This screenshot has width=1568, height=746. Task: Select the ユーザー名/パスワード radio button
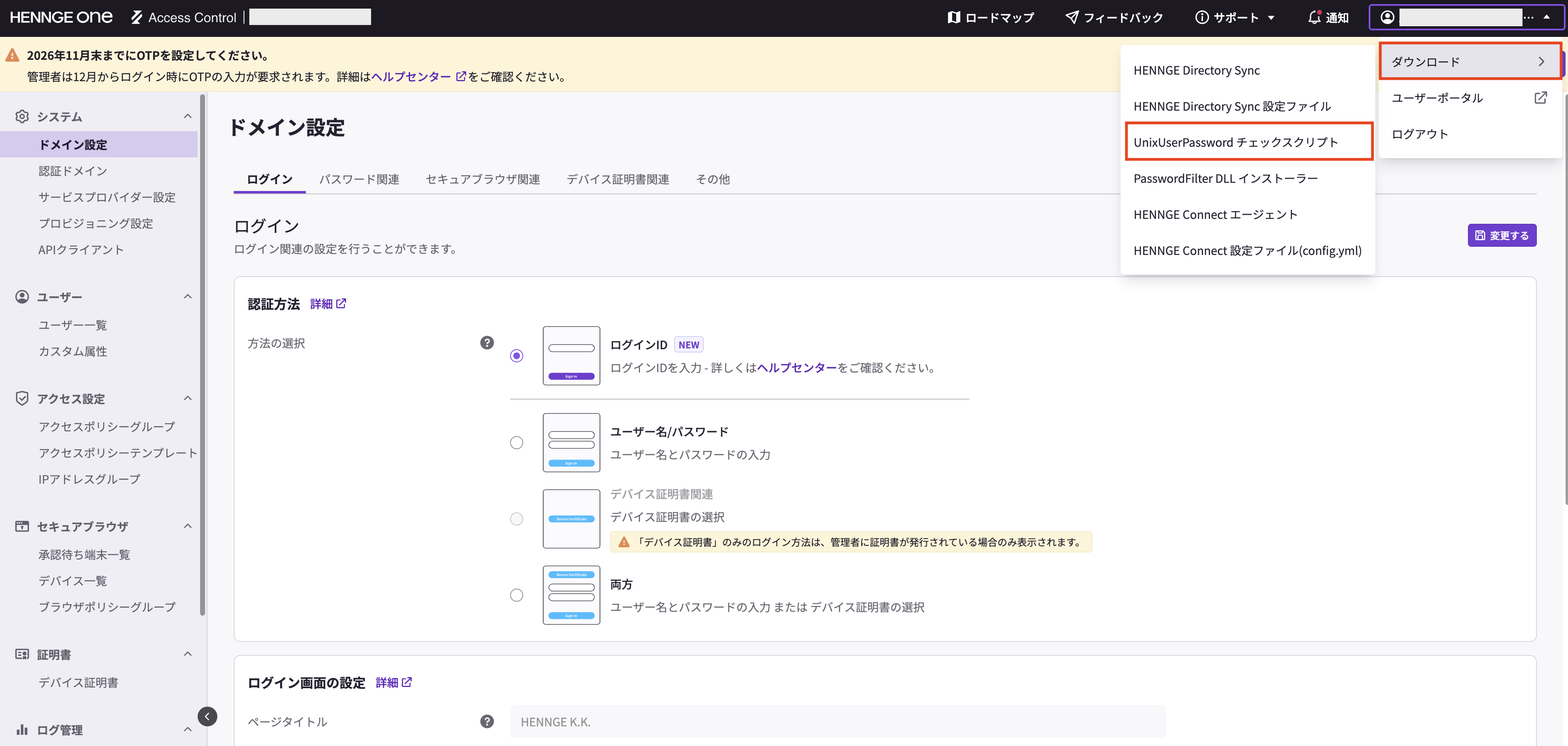516,442
